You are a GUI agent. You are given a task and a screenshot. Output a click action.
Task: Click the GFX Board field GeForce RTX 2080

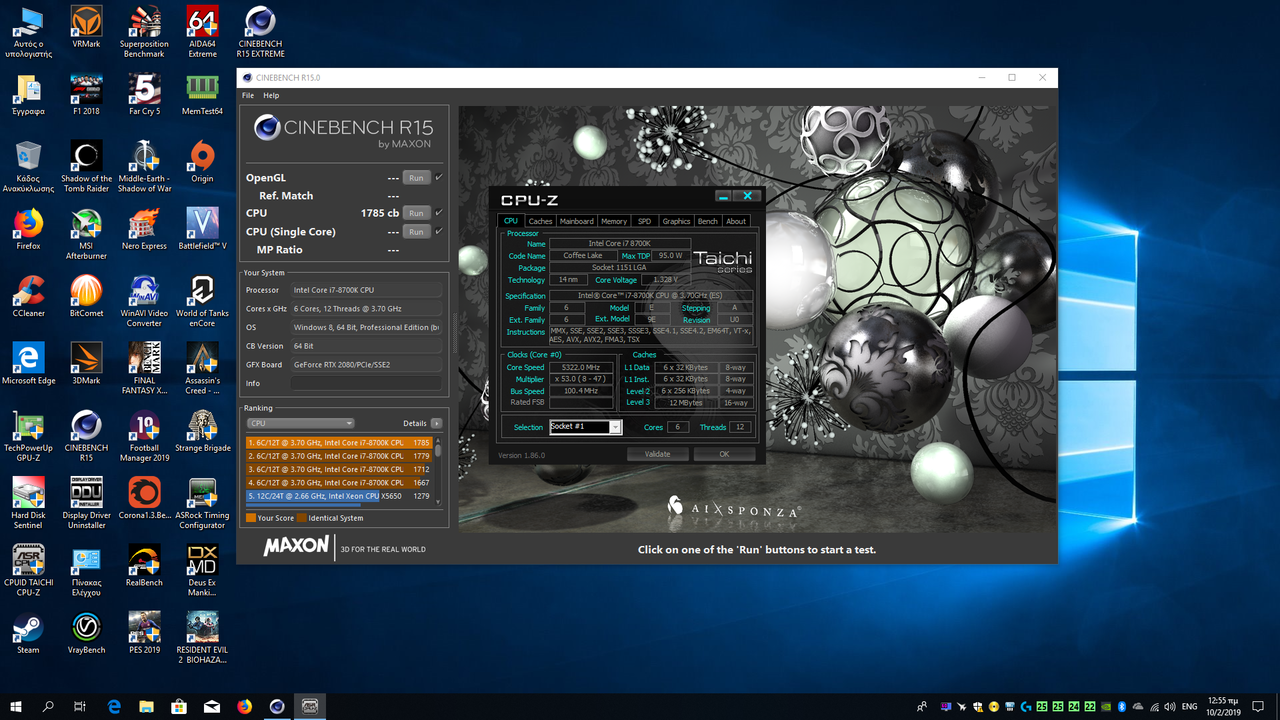(367, 365)
